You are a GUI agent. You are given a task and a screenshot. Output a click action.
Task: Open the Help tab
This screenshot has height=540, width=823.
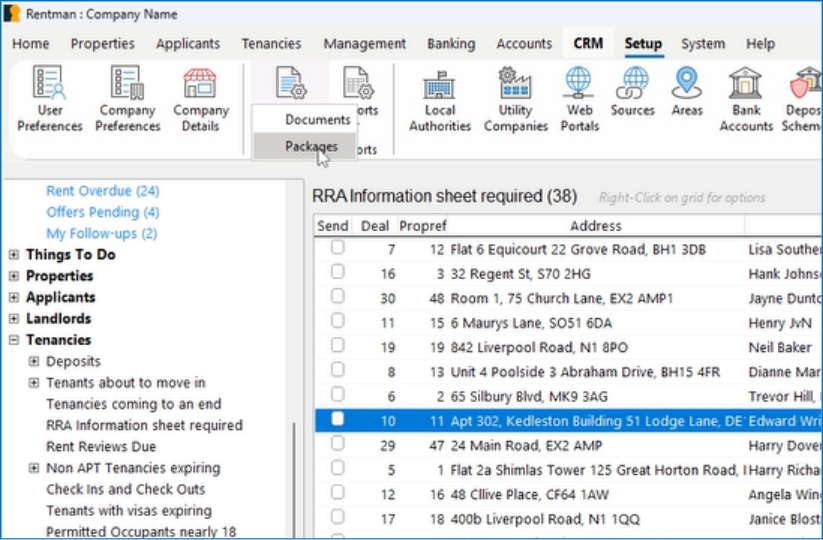tap(761, 44)
